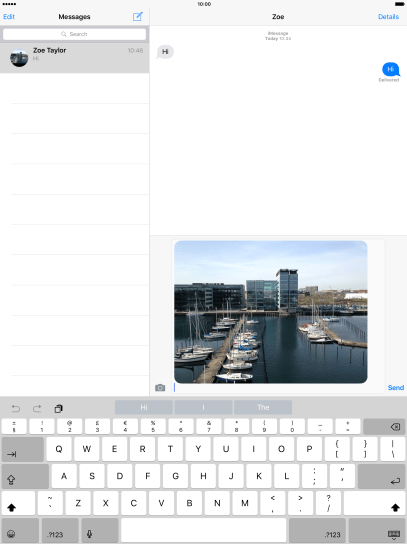Send the photo message

[396, 388]
